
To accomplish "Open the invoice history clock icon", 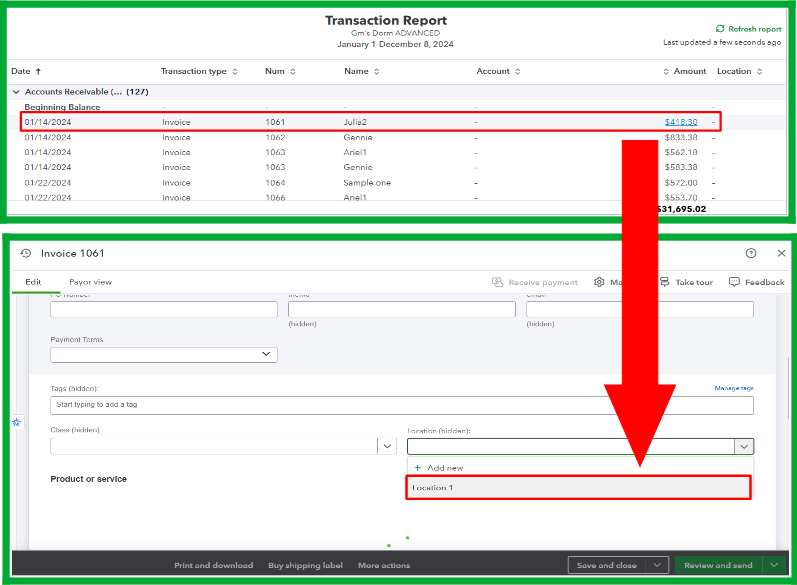I will coord(26,253).
